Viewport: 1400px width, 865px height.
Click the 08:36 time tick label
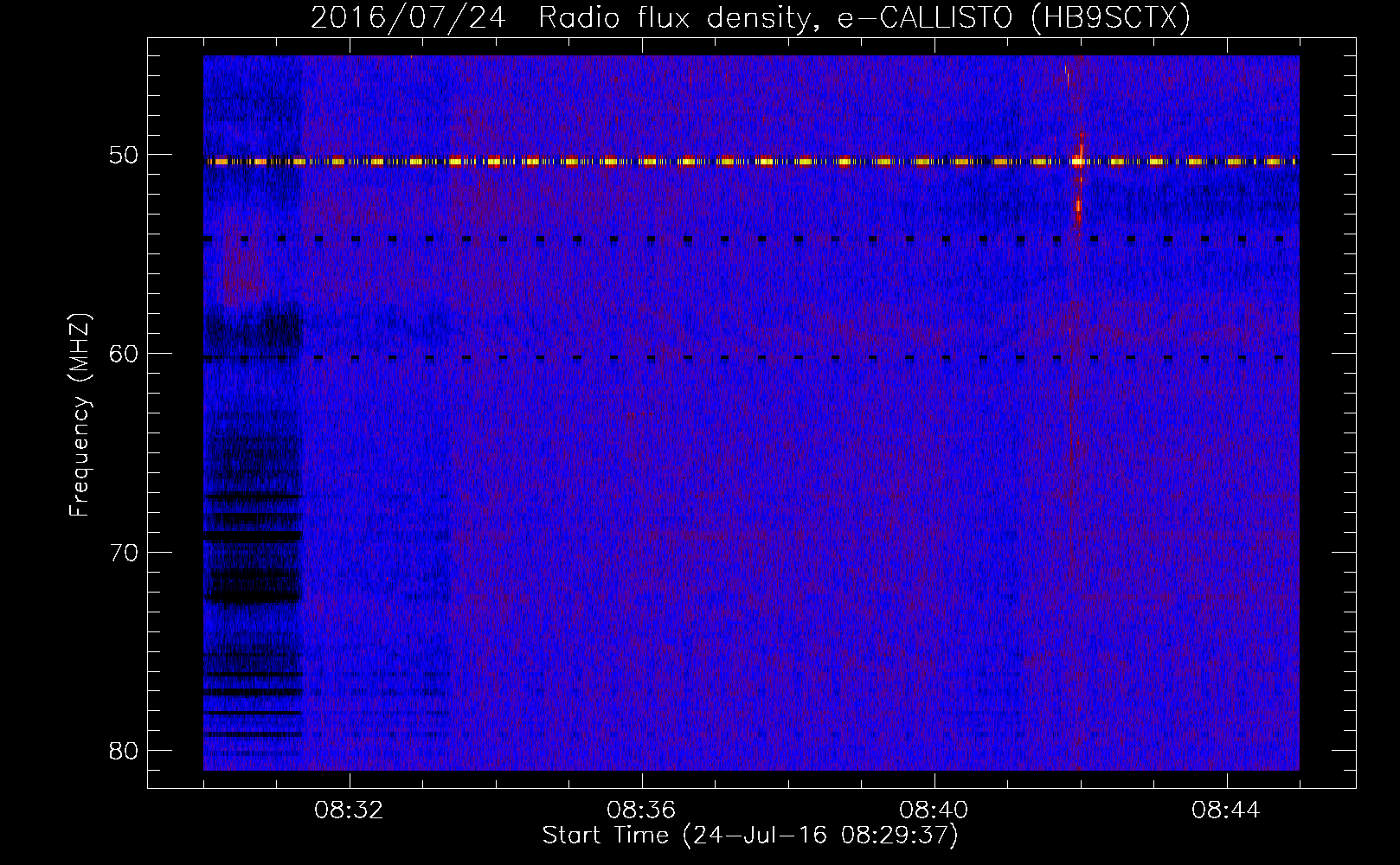(x=641, y=811)
